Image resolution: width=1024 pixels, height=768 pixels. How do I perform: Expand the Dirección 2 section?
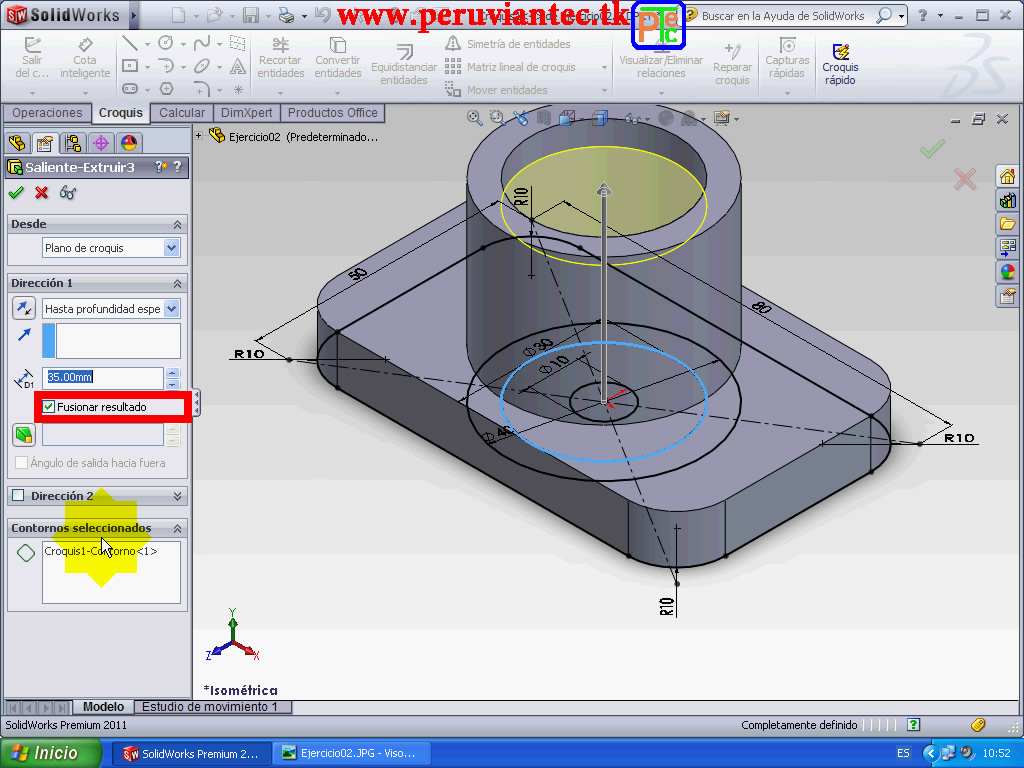click(177, 496)
